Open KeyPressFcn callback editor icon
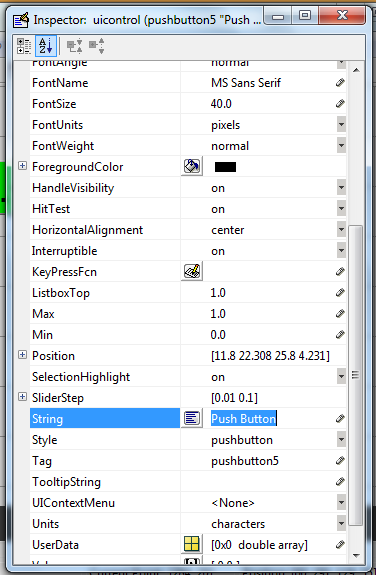Viewport: 376px width, 575px height. pos(192,272)
